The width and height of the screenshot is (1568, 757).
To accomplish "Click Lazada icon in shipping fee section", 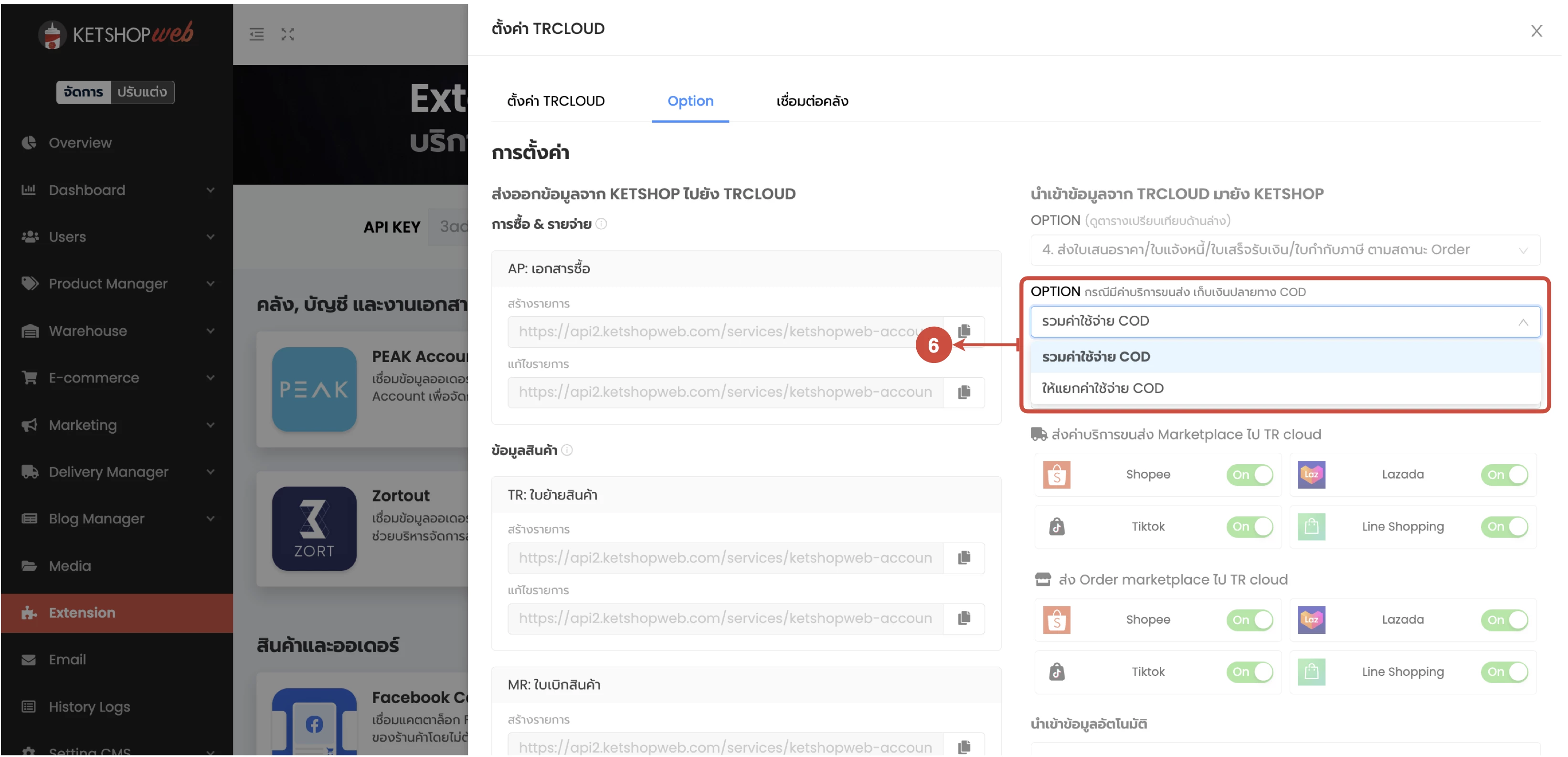I will coord(1311,474).
